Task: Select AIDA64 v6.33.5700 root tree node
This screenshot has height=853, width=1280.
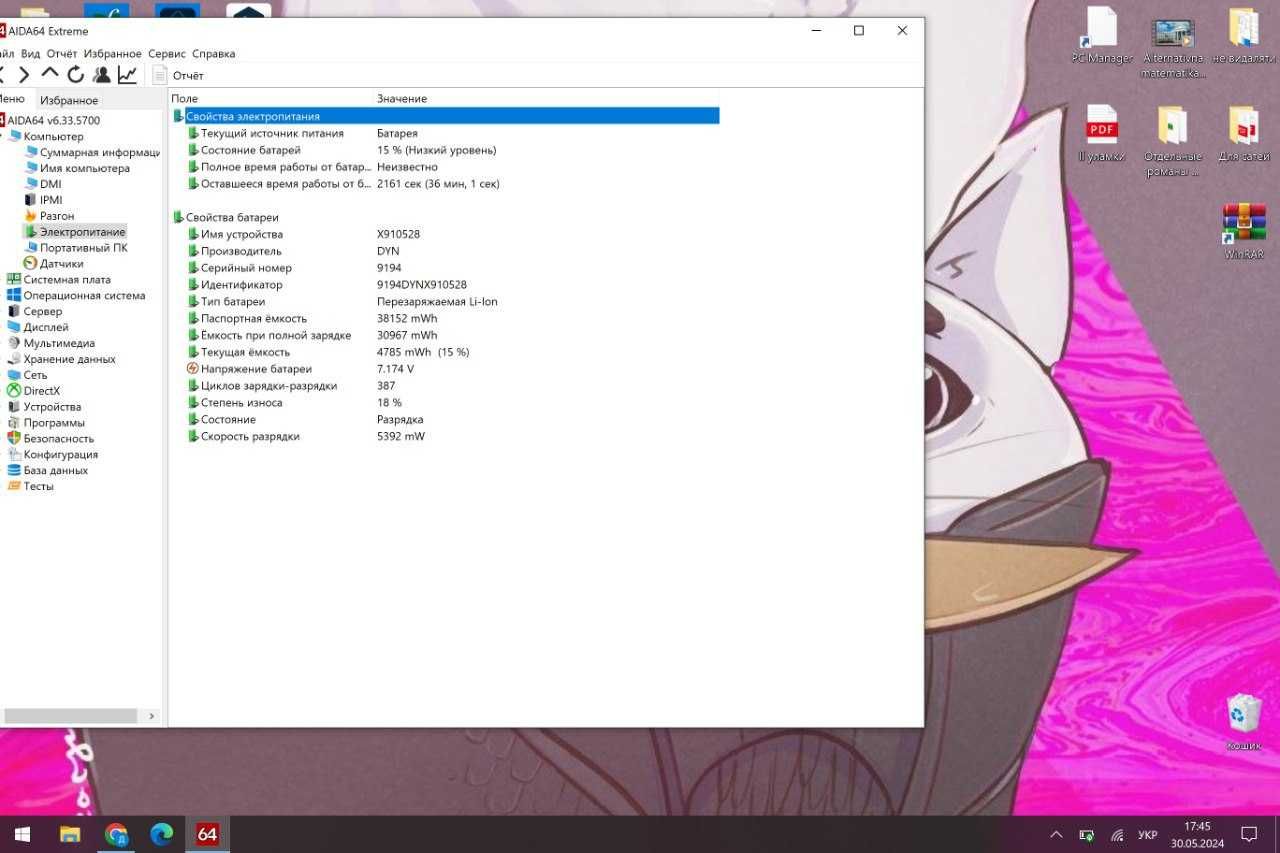Action: coord(53,120)
